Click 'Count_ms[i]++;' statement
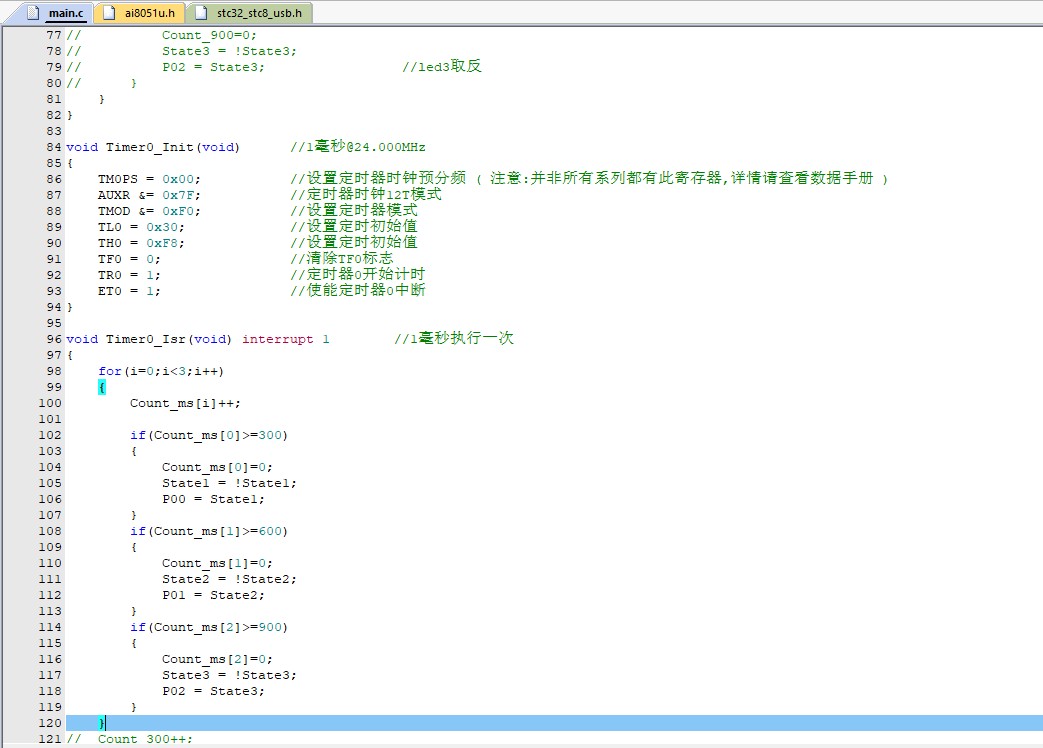 (x=185, y=403)
